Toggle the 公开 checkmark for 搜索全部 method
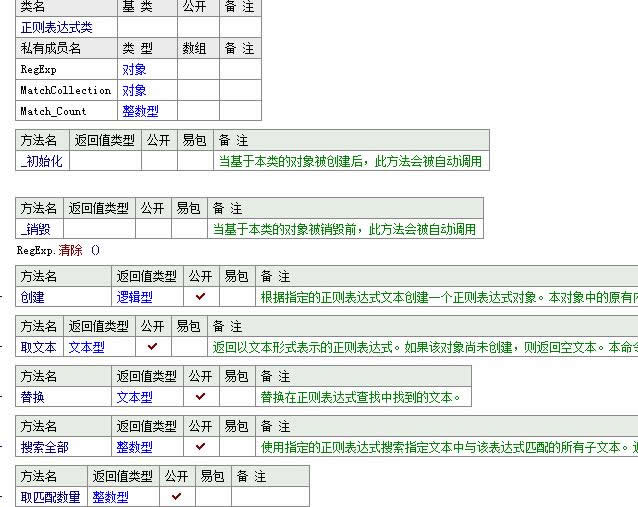 point(201,447)
